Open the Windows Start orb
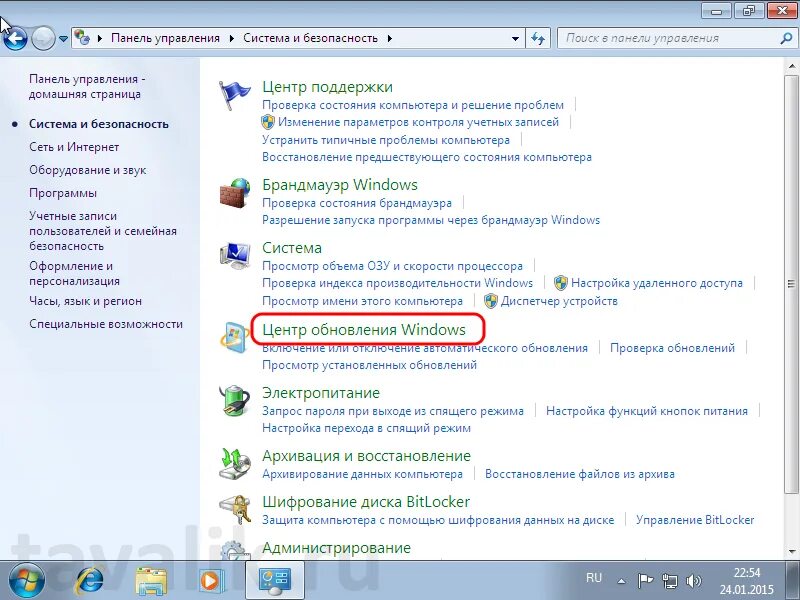Screen dimensions: 800x600 [x=26, y=580]
